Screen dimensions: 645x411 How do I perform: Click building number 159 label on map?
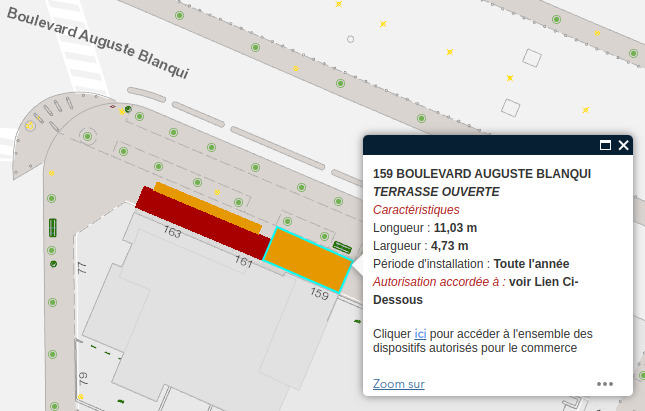[319, 294]
